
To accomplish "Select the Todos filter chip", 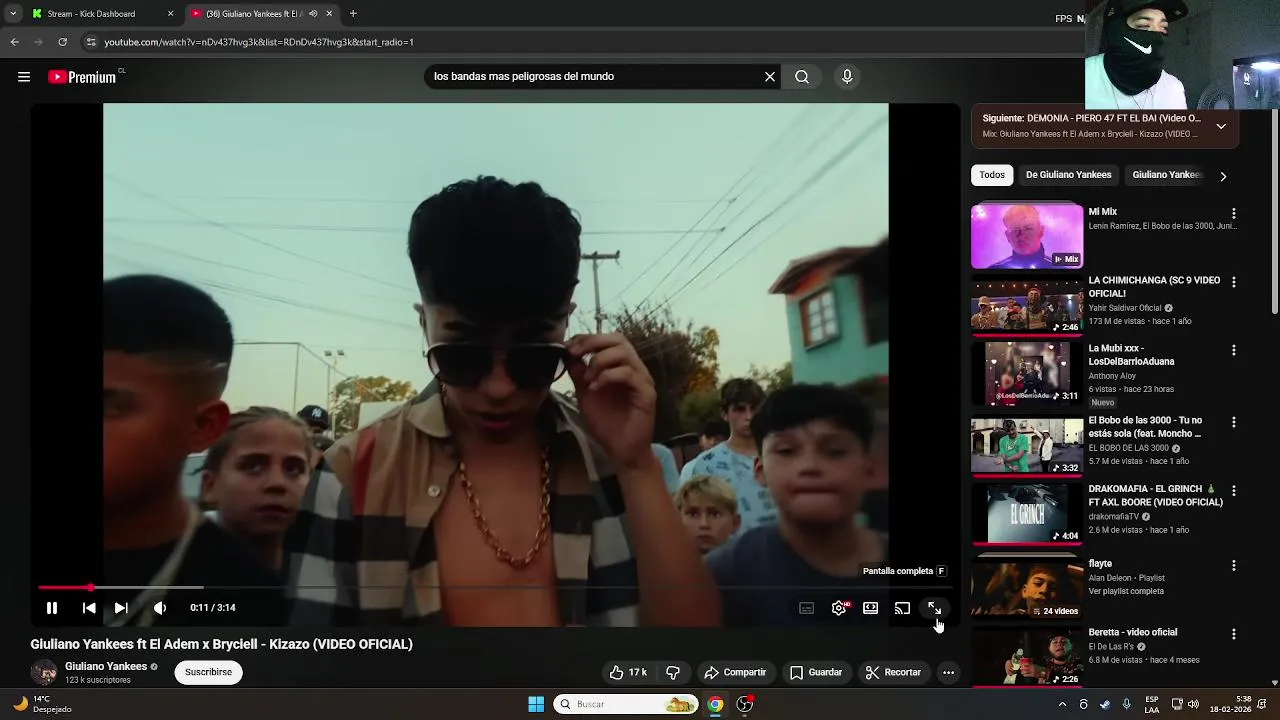I will click(x=992, y=175).
